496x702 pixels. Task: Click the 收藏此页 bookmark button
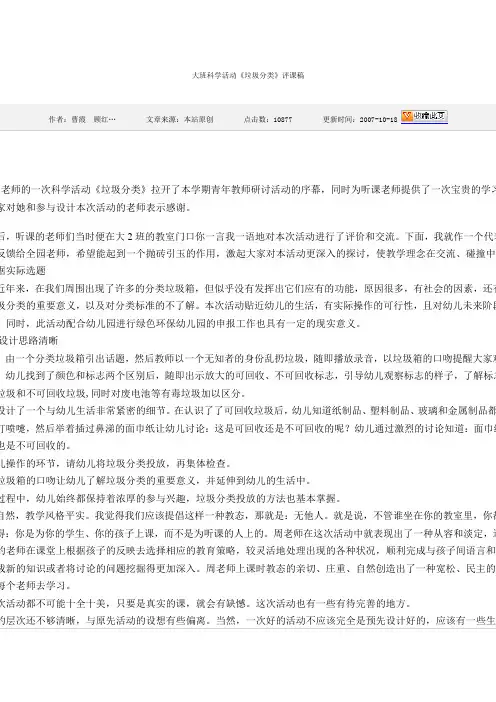pyautogui.click(x=424, y=117)
